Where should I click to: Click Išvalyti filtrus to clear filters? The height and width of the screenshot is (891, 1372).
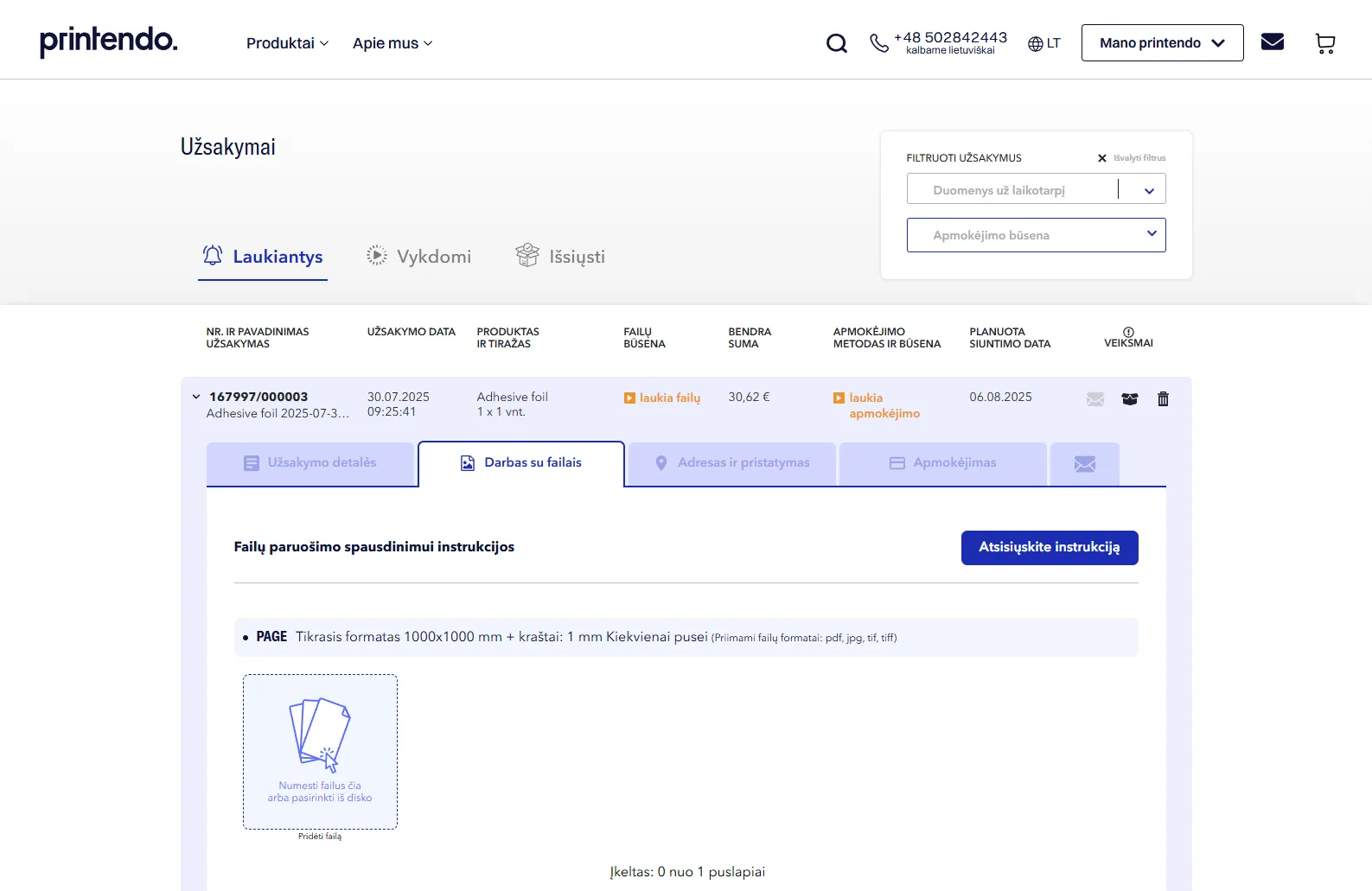click(x=1131, y=158)
